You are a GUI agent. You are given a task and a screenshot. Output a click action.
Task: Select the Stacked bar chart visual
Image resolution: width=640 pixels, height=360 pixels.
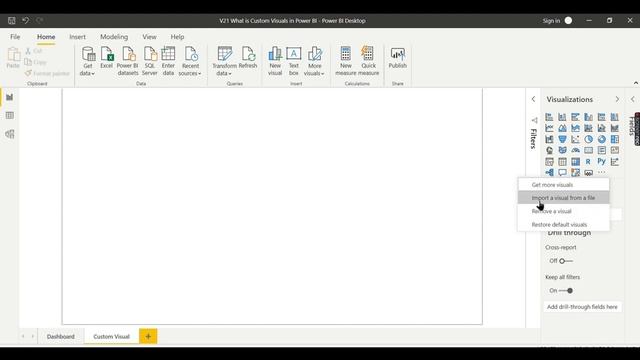point(549,117)
